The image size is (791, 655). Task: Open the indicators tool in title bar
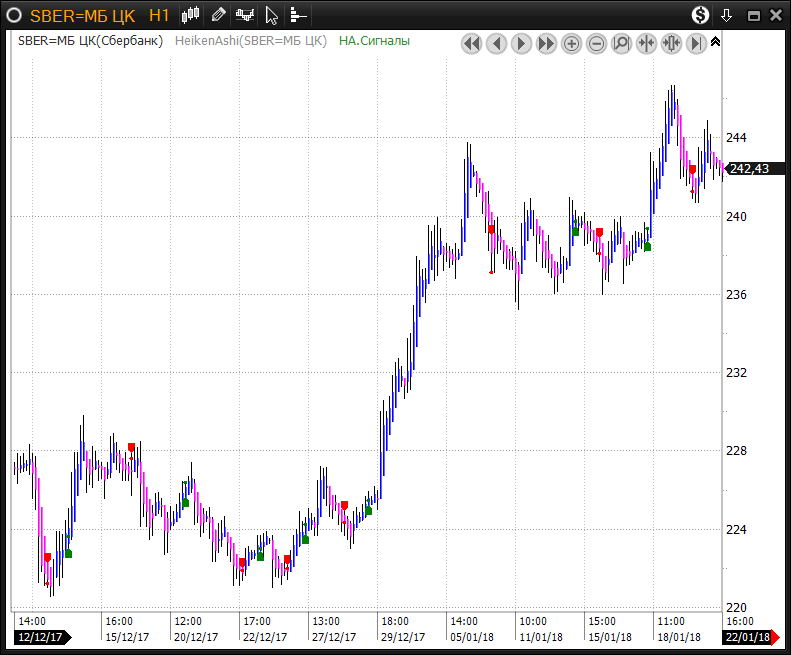click(x=245, y=15)
